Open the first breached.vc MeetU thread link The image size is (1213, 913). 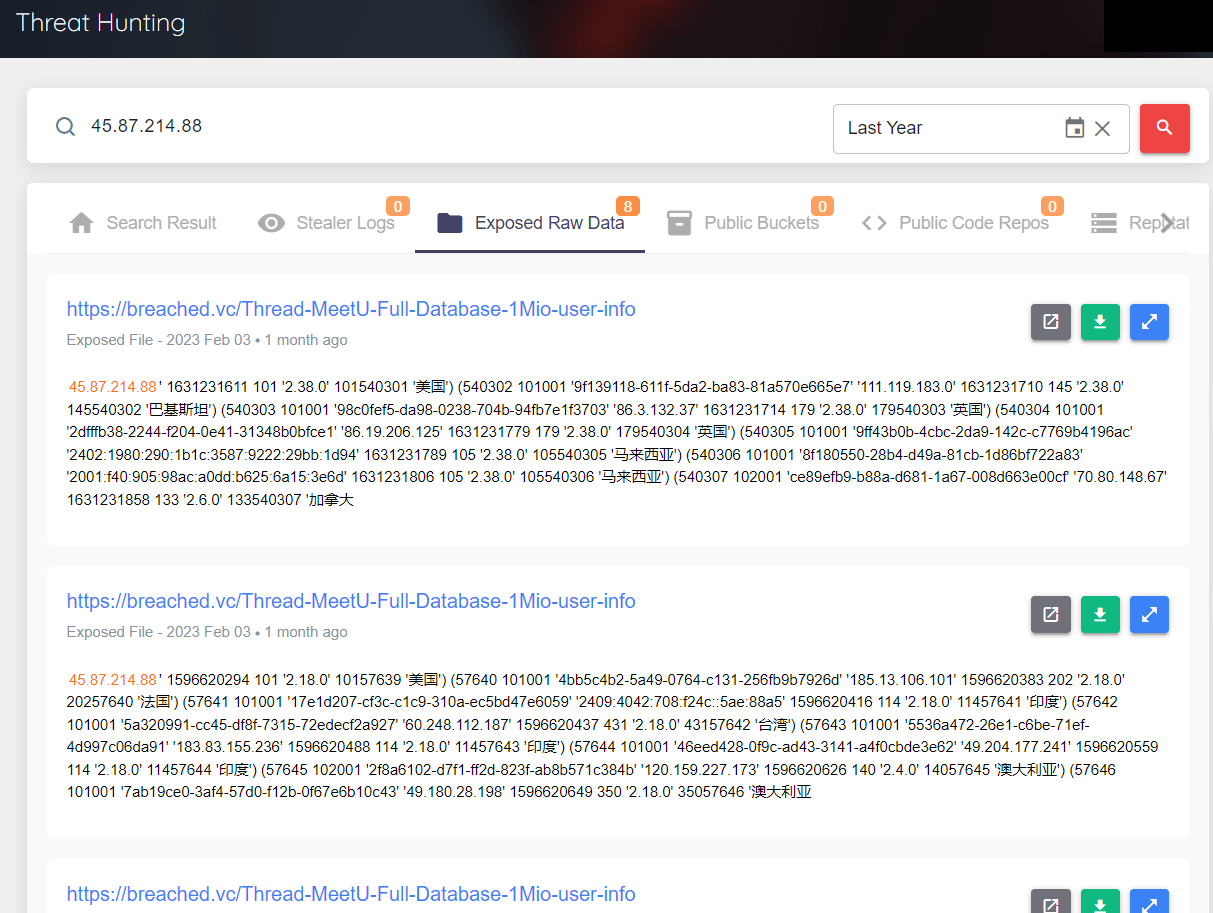(351, 309)
